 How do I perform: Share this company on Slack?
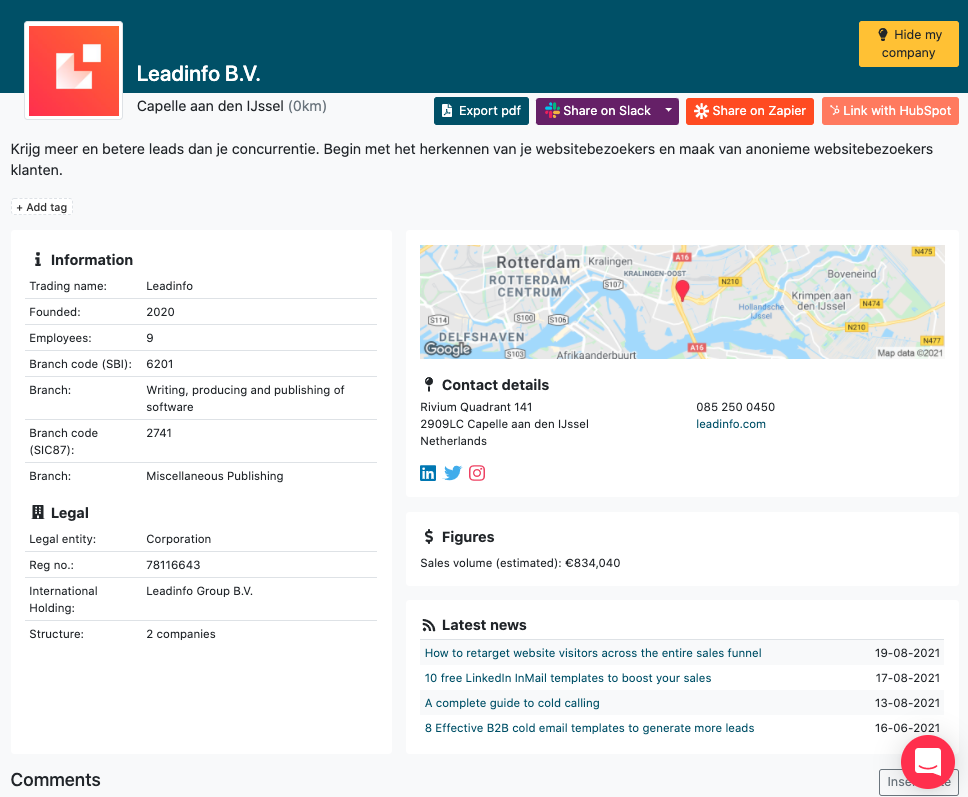598,111
